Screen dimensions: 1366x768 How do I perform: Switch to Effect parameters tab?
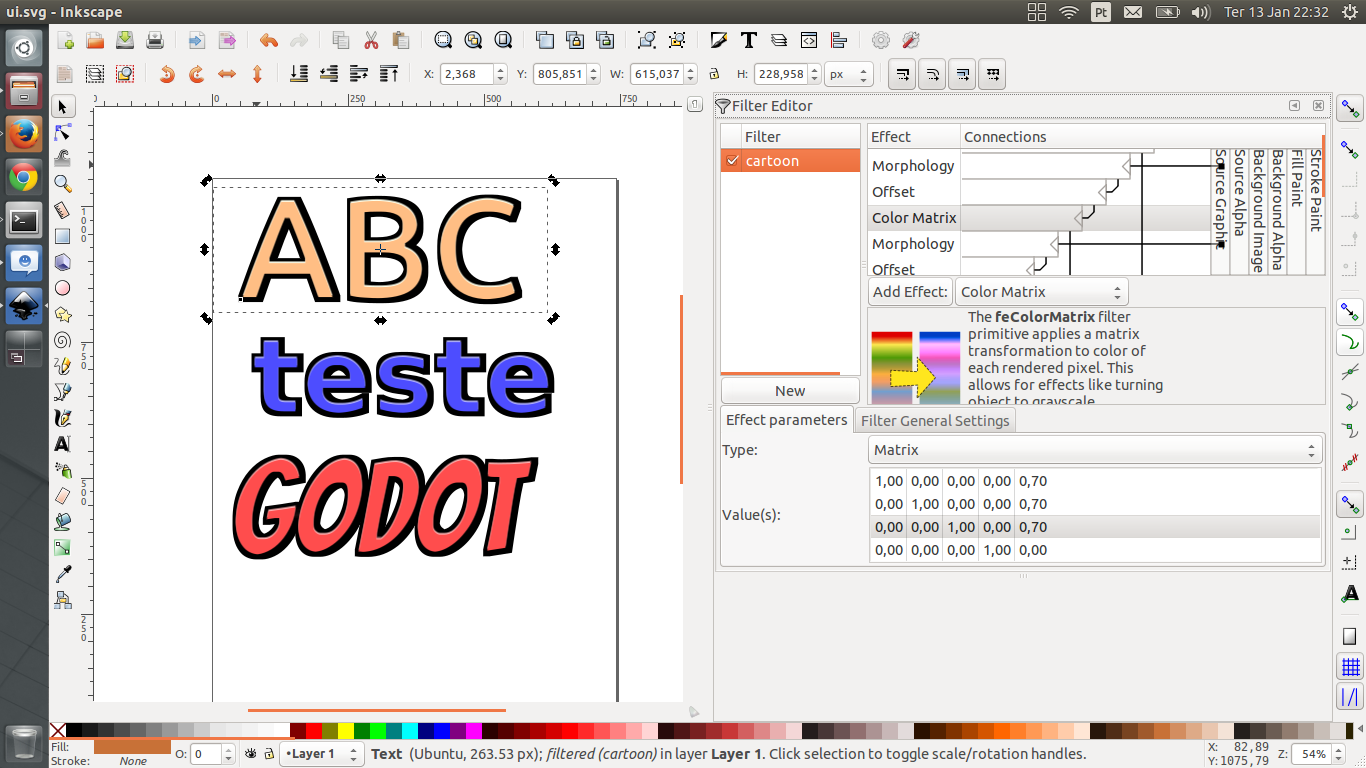[x=786, y=420]
